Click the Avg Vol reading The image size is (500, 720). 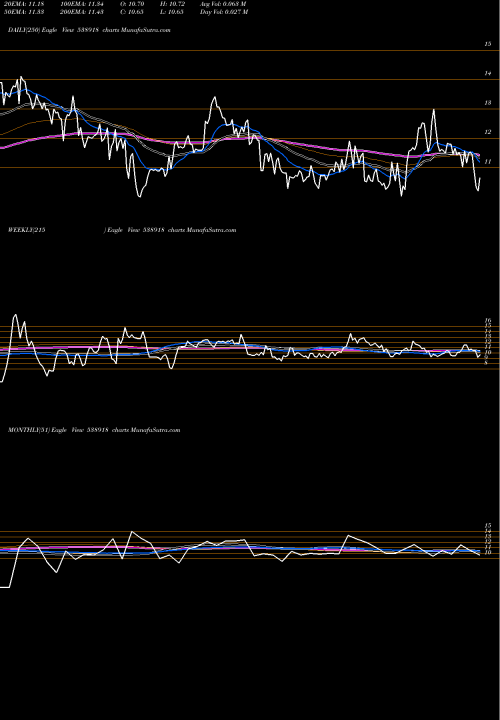click(x=223, y=4)
